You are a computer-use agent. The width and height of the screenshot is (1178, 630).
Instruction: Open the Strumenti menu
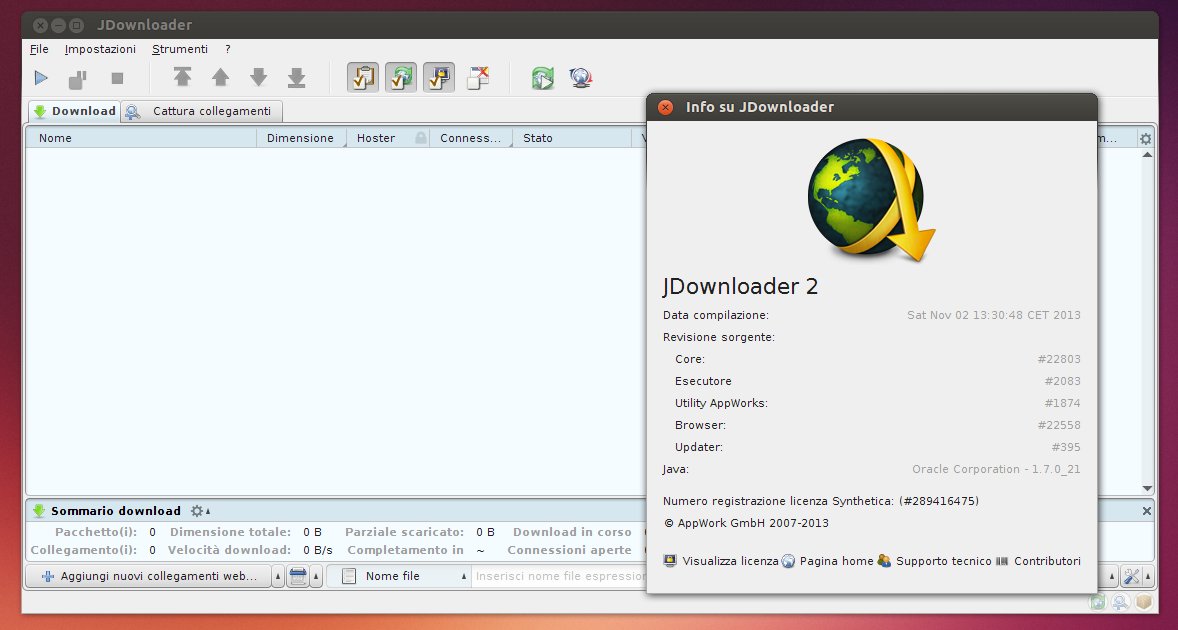tap(180, 49)
